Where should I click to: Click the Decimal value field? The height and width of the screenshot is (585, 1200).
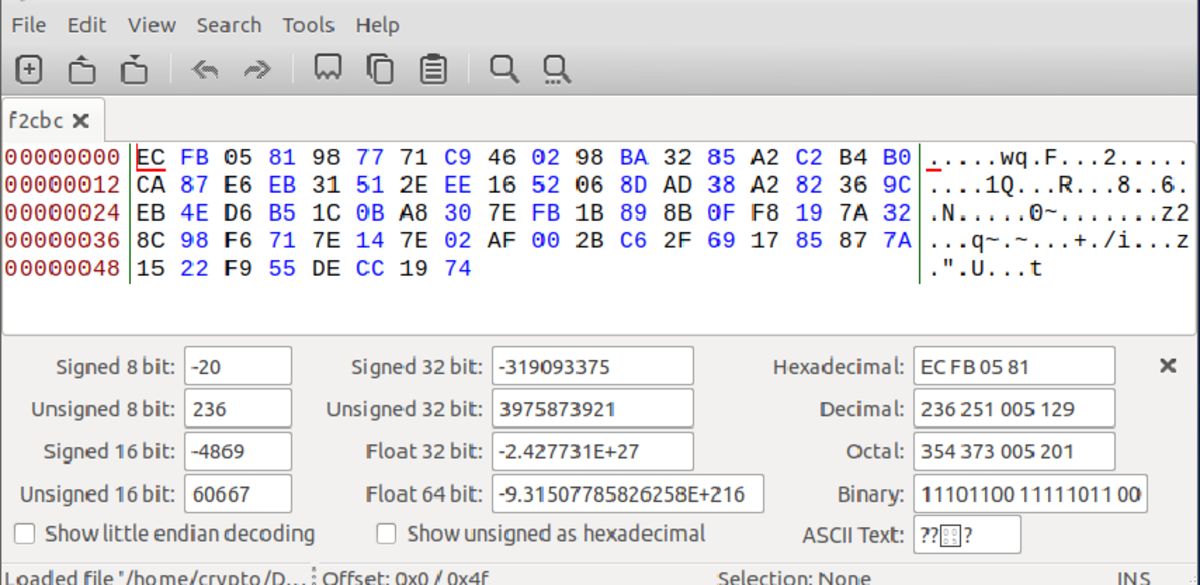tap(1014, 409)
